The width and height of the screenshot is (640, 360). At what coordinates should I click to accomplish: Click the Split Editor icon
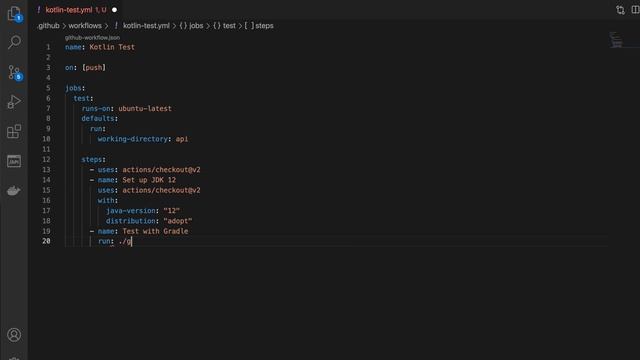pyautogui.click(x=636, y=9)
